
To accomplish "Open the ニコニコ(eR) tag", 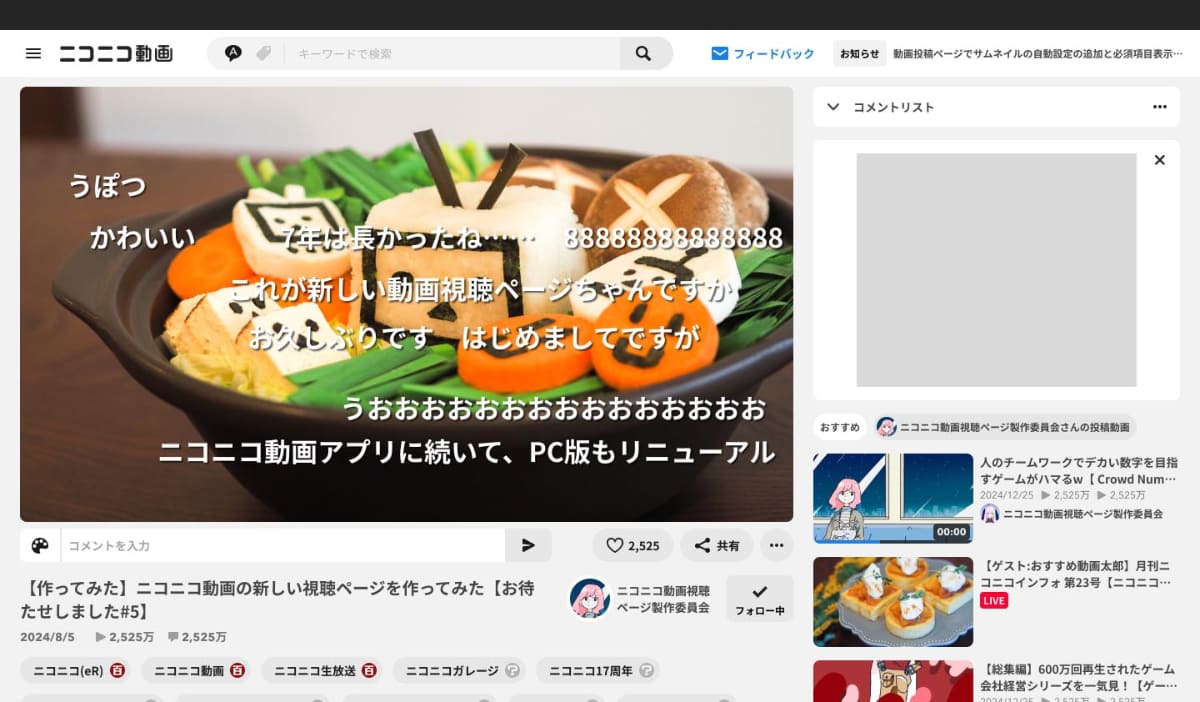I will click(x=70, y=671).
